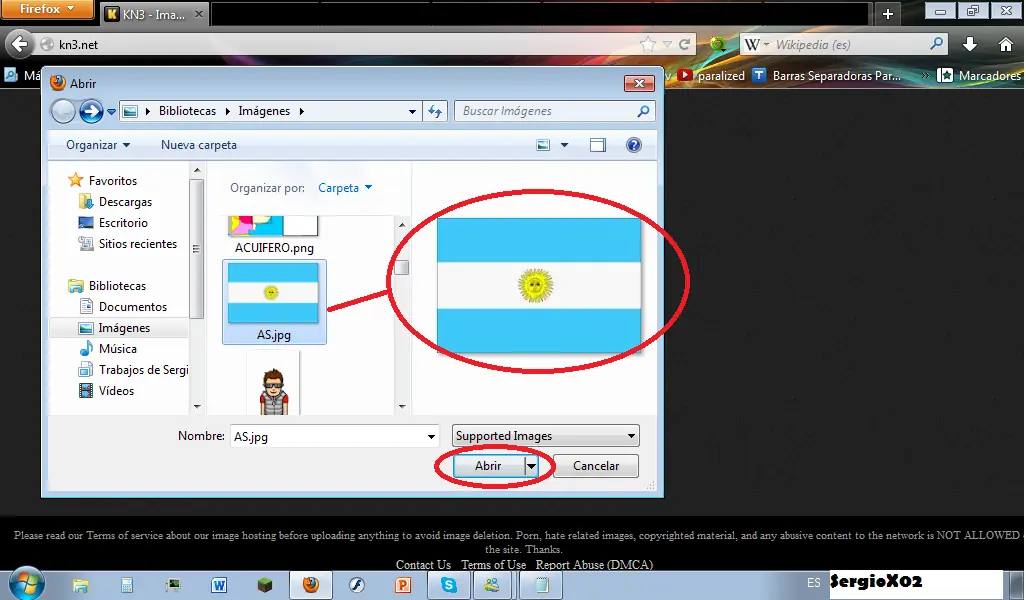Open Sitios recientes in the navigation pane
Viewport: 1026px width, 600px height.
[x=137, y=243]
